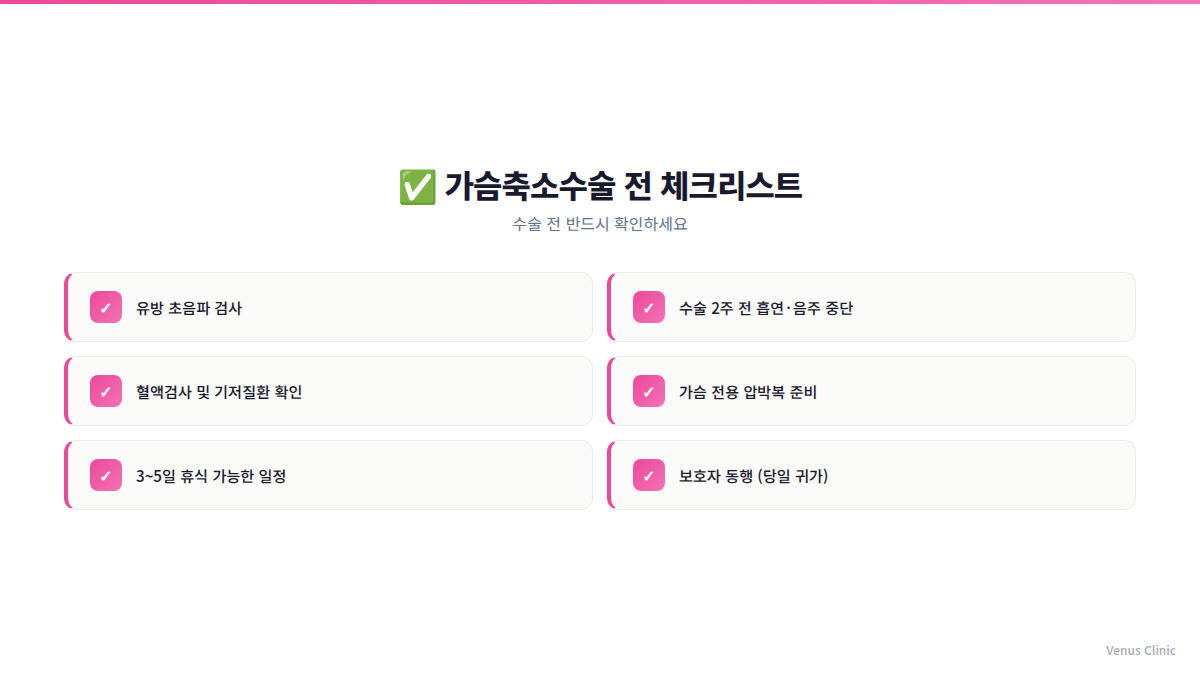Uncheck the 보호자 동행 (당일 귀가) checkbox

click(x=649, y=475)
